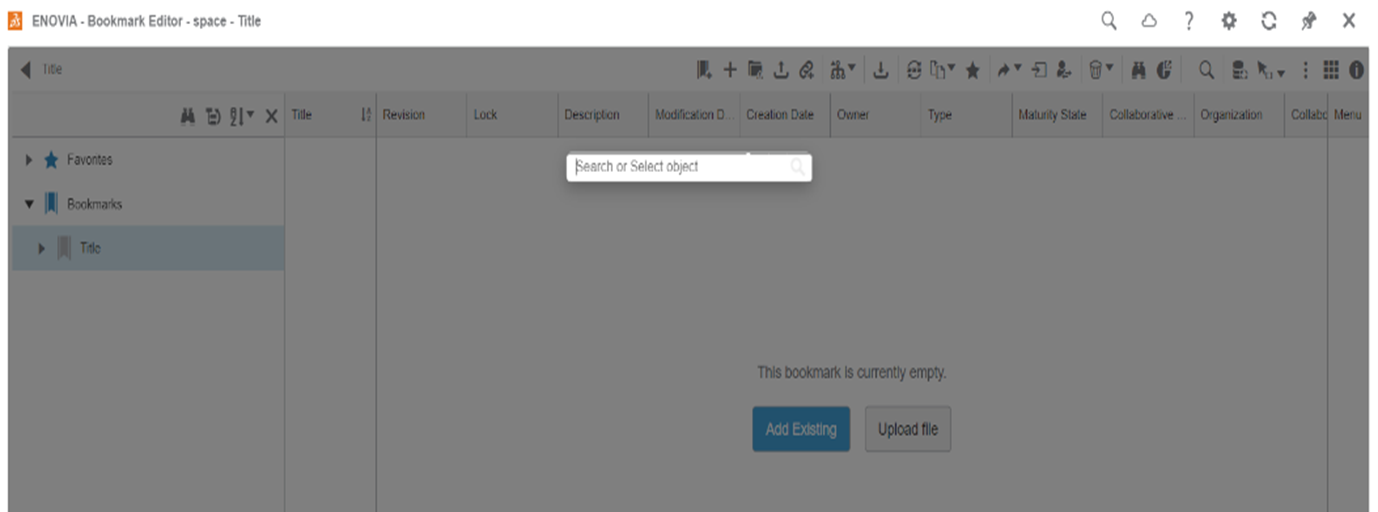Click the plus add icon in toolbar
The width and height of the screenshot is (1378, 512).
click(730, 70)
